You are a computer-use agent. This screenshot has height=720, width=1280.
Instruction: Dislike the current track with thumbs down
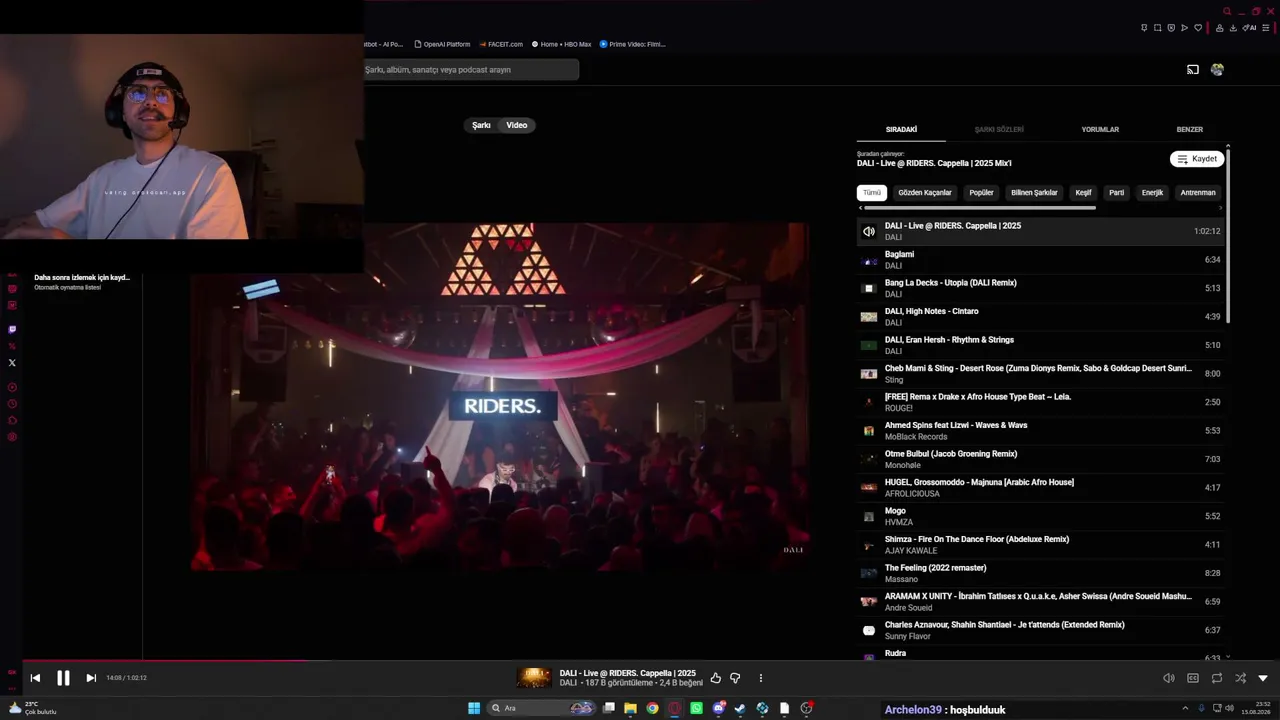(735, 678)
